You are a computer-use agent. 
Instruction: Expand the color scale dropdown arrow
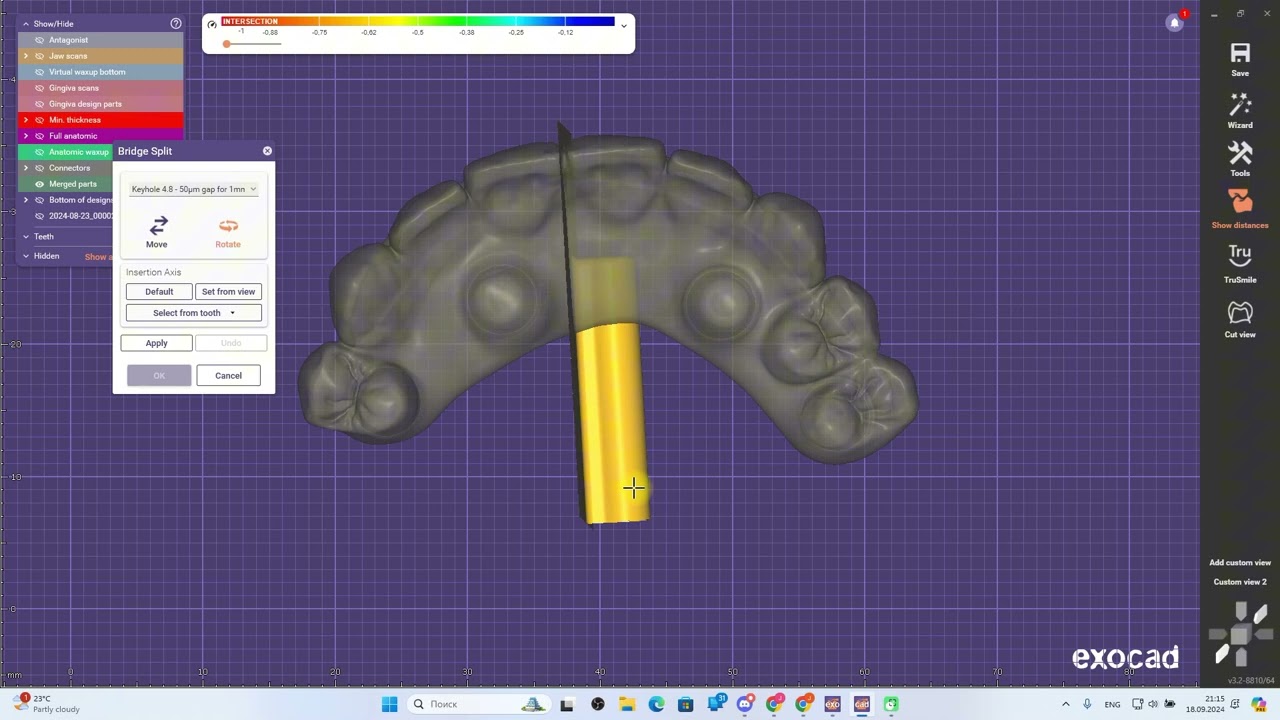[x=624, y=25]
